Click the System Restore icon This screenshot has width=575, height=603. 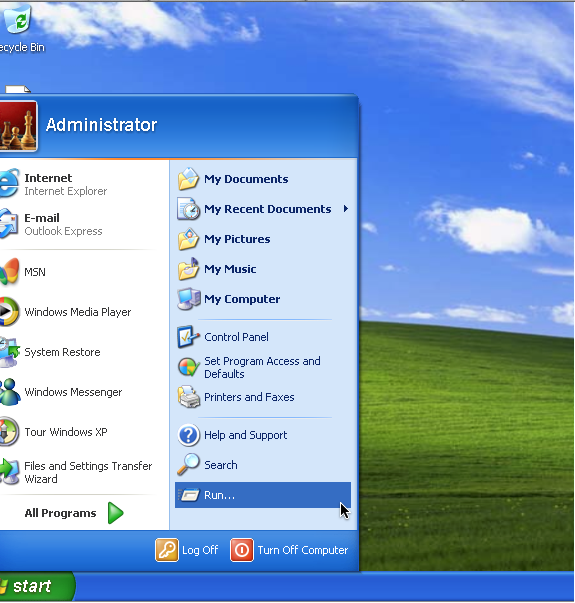pos(9,351)
